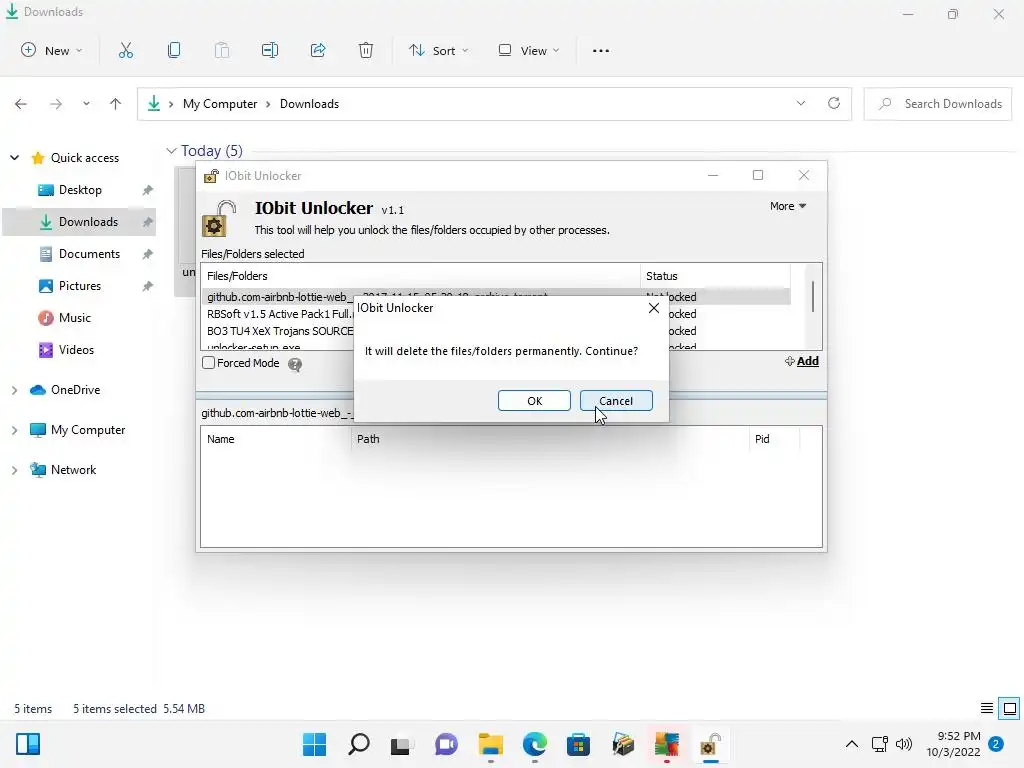Image resolution: width=1024 pixels, height=768 pixels.
Task: Open the See more ellipsis menu
Action: point(601,50)
